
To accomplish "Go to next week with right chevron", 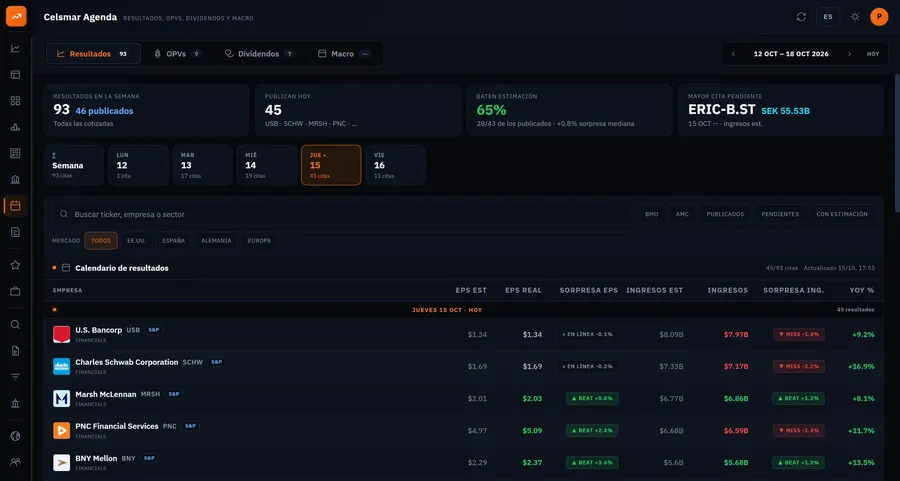I will coord(849,54).
